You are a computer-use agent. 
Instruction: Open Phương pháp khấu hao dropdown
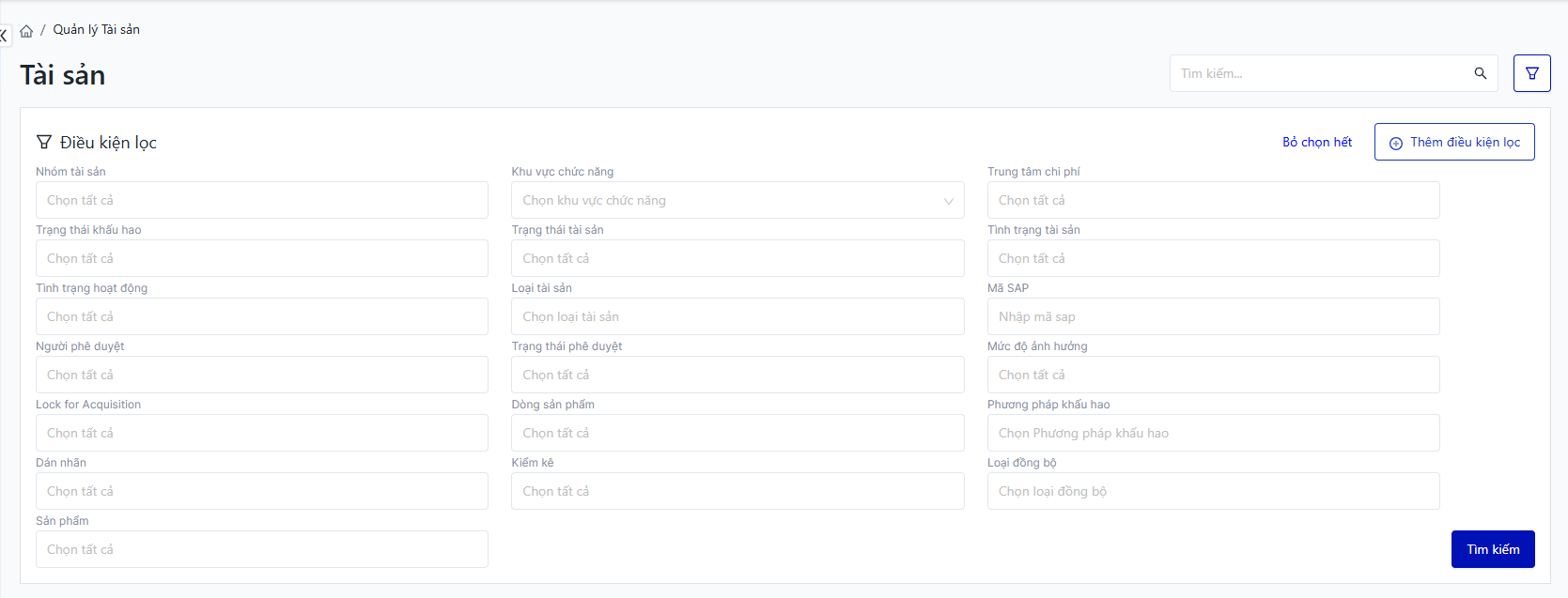[1212, 433]
